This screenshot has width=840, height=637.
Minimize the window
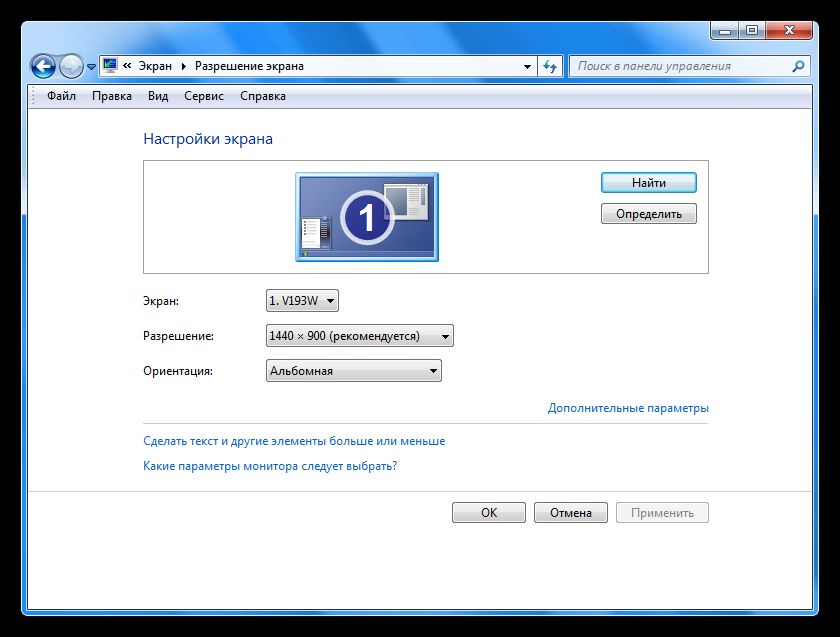pyautogui.click(x=725, y=31)
